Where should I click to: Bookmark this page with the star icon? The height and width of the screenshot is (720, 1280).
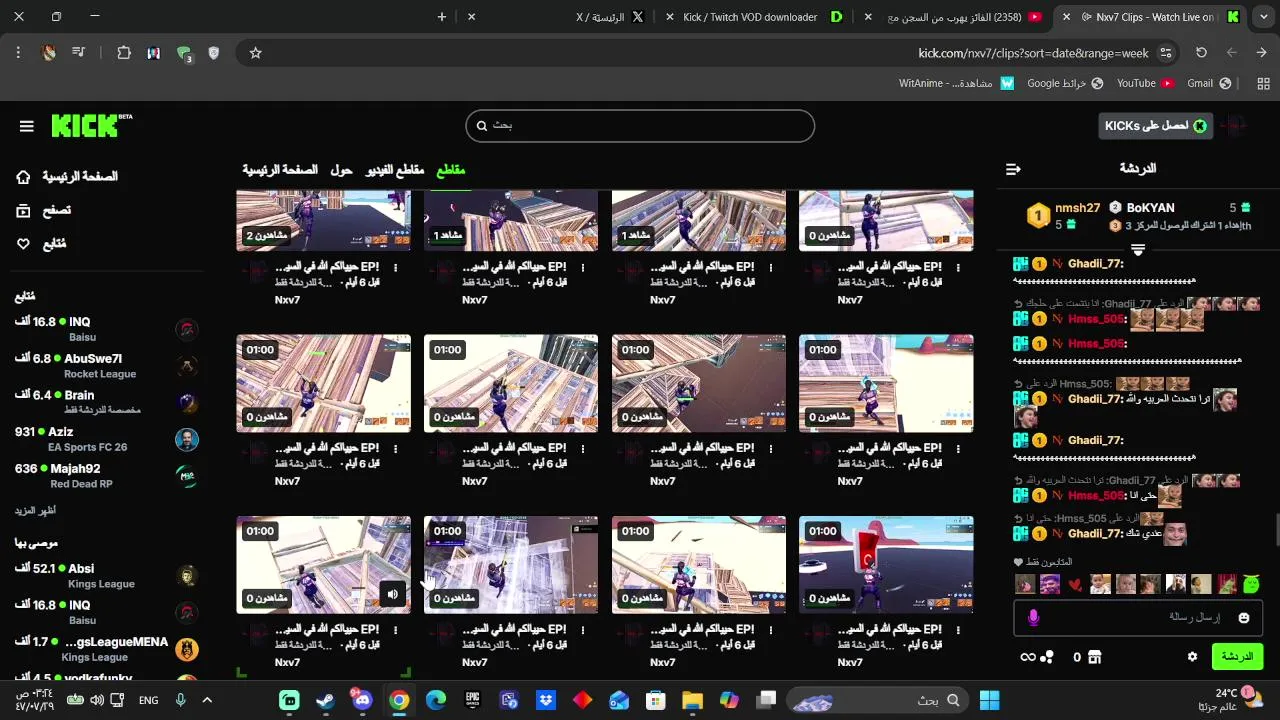tap(255, 53)
